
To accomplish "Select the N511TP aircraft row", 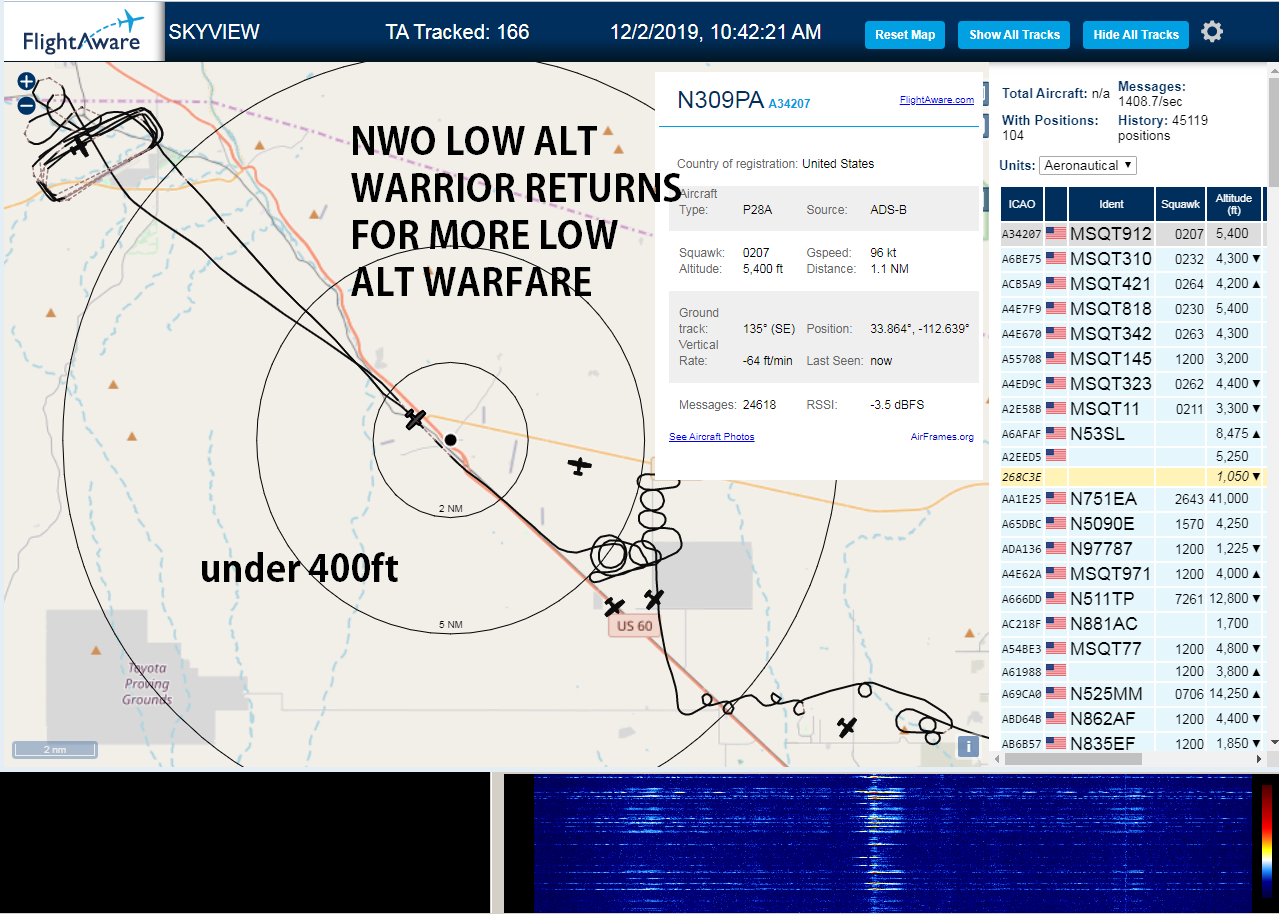I will (x=1132, y=599).
